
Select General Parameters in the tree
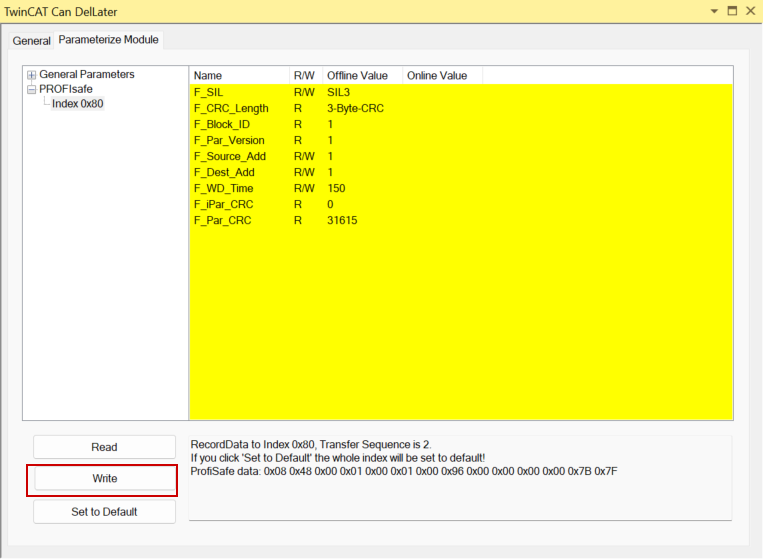[x=87, y=74]
